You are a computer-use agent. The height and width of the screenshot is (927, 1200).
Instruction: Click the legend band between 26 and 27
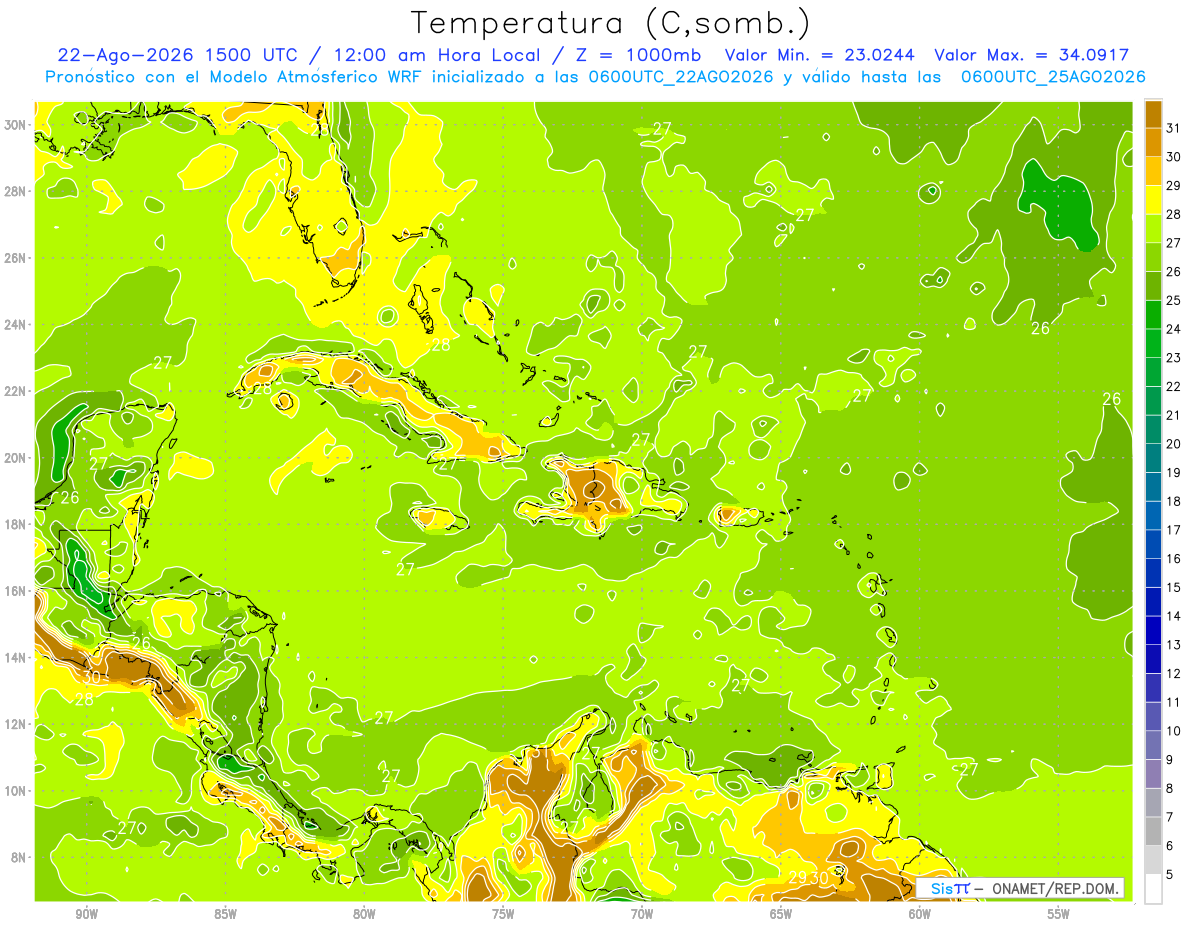pyautogui.click(x=1153, y=256)
